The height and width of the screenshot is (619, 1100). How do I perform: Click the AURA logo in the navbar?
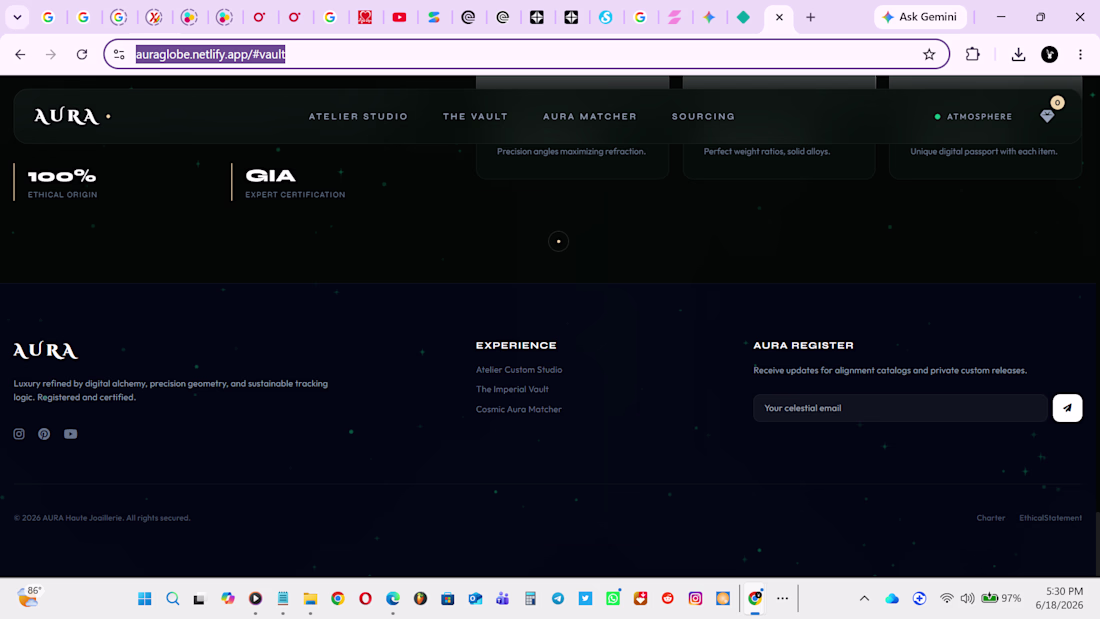click(x=67, y=117)
